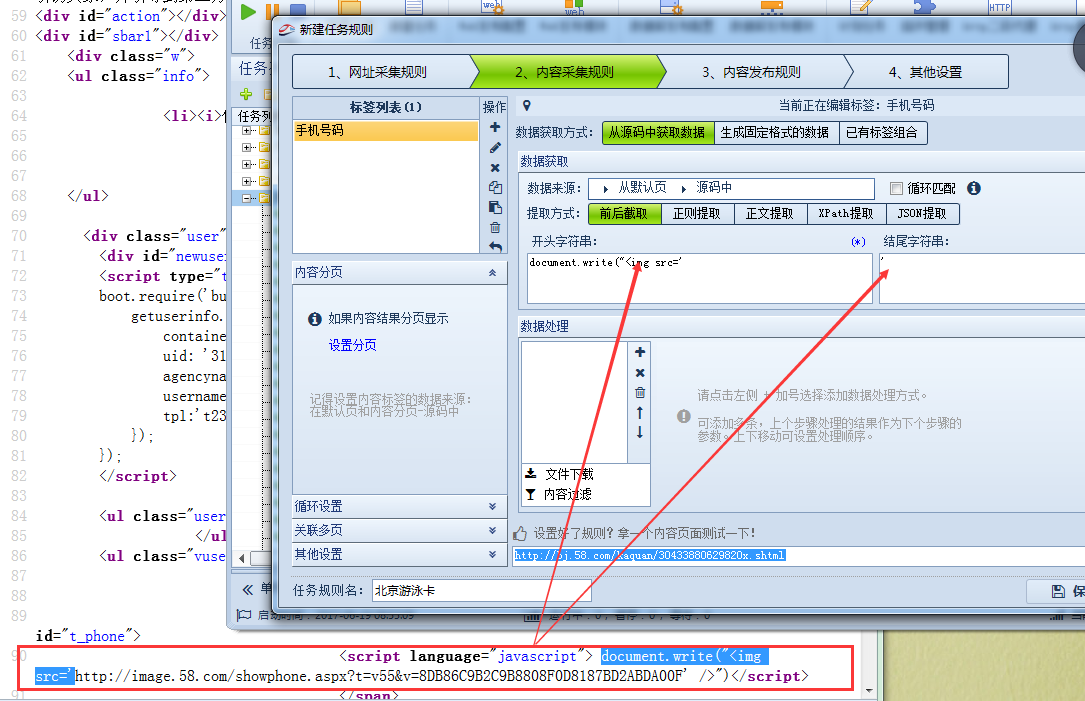The width and height of the screenshot is (1085, 701).
Task: Toggle the 循环匹配 checkbox
Action: pyautogui.click(x=897, y=188)
